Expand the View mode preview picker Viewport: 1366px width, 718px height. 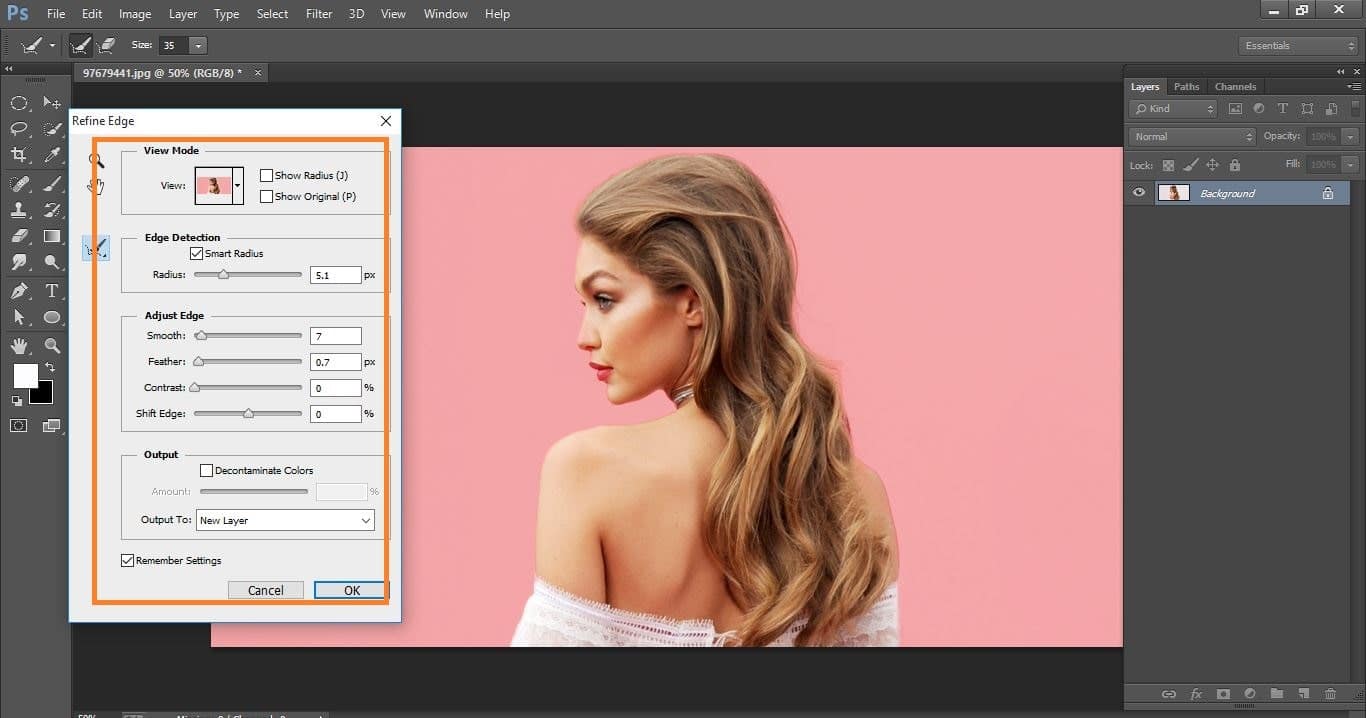(236, 185)
